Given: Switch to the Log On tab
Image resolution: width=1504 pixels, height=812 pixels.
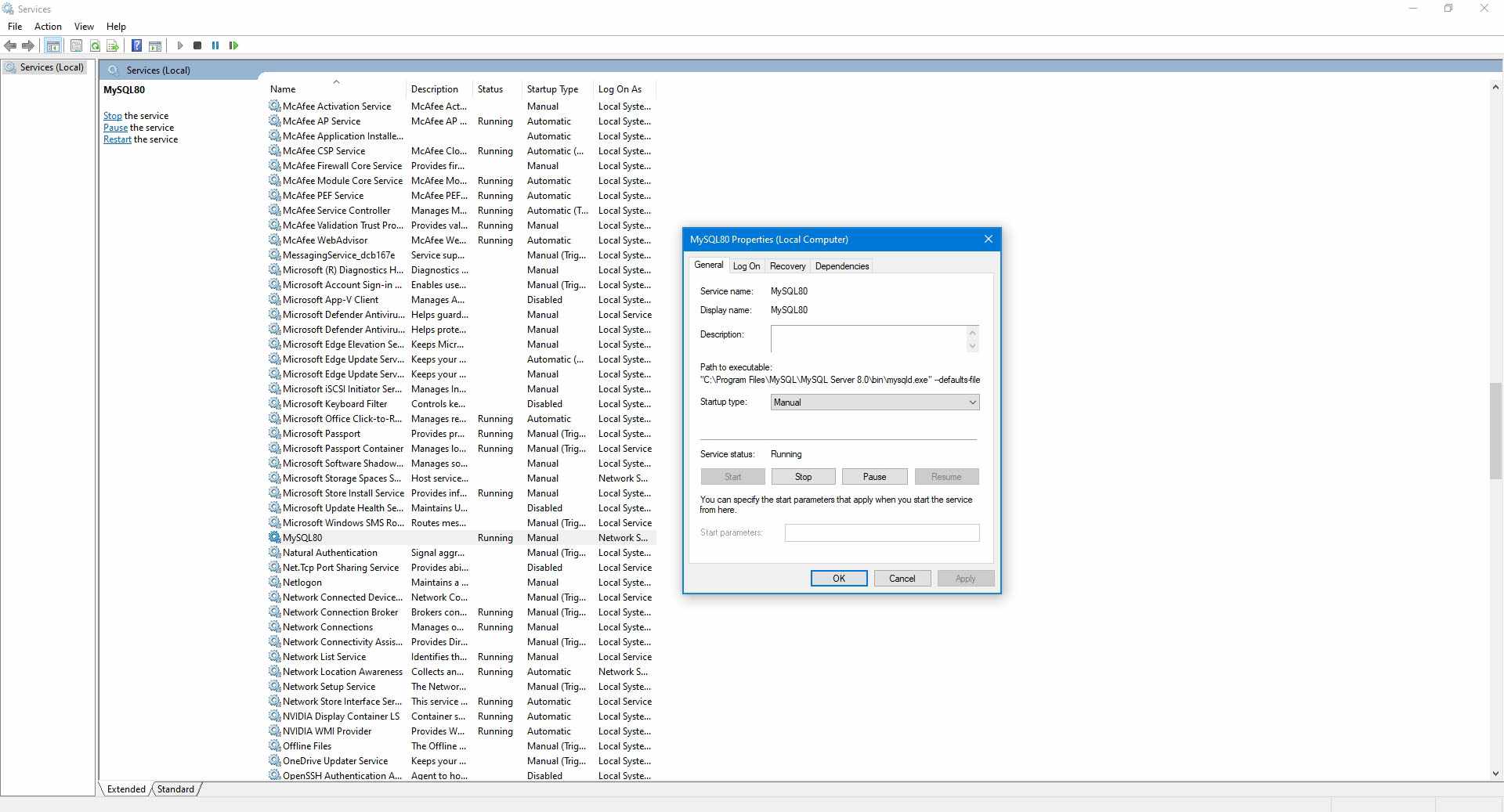Looking at the screenshot, I should 746,266.
